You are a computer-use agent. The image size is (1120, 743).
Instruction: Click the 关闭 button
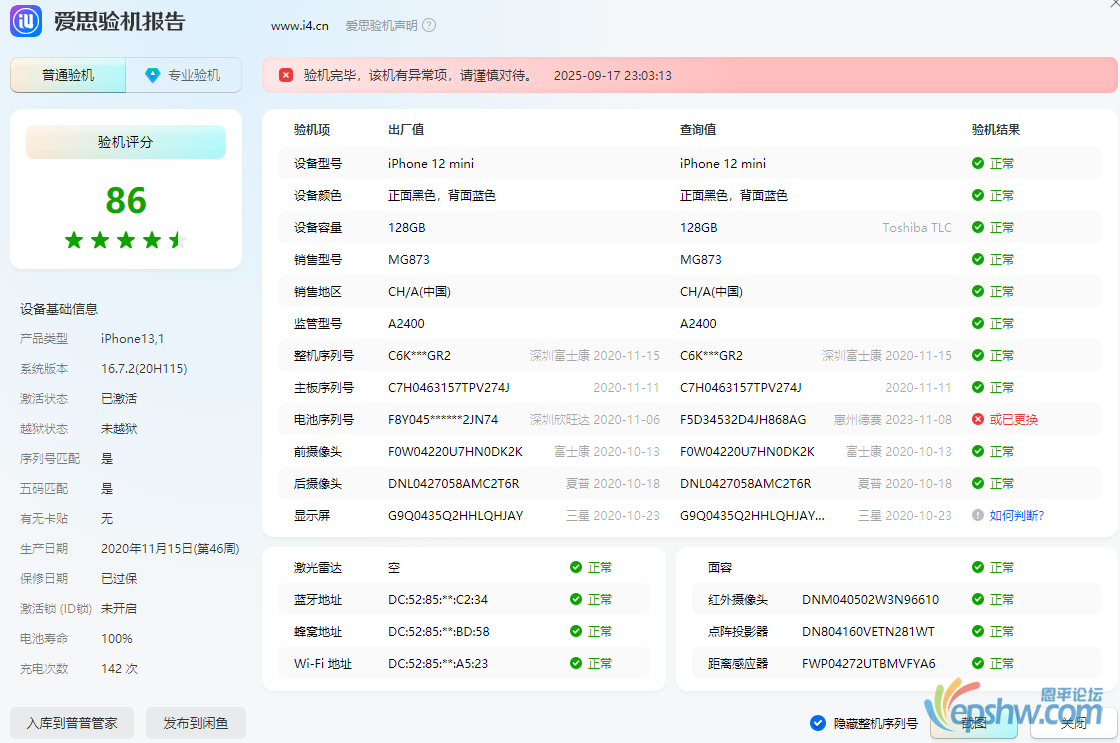[1074, 723]
